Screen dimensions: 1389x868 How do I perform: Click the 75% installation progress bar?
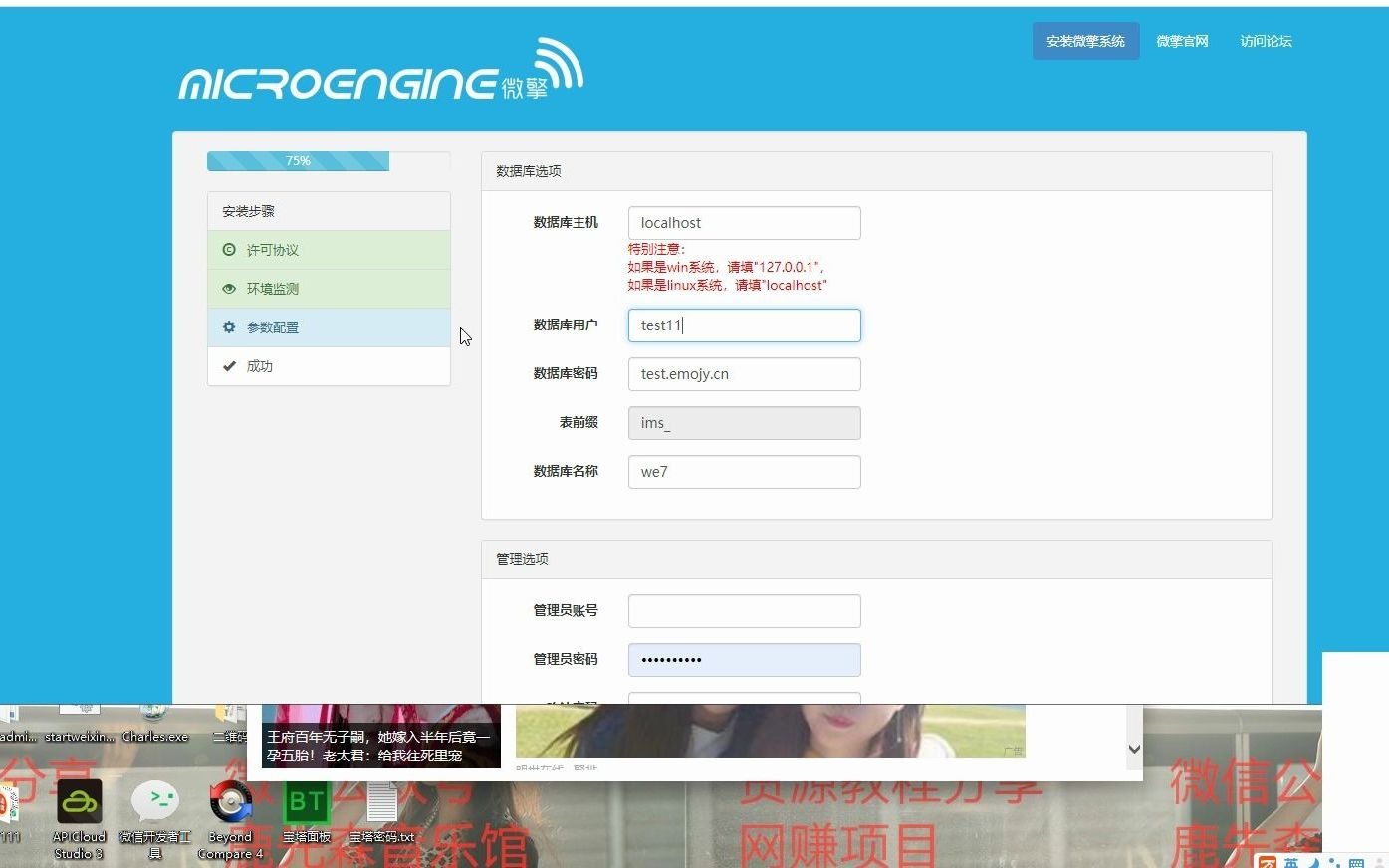[x=329, y=161]
